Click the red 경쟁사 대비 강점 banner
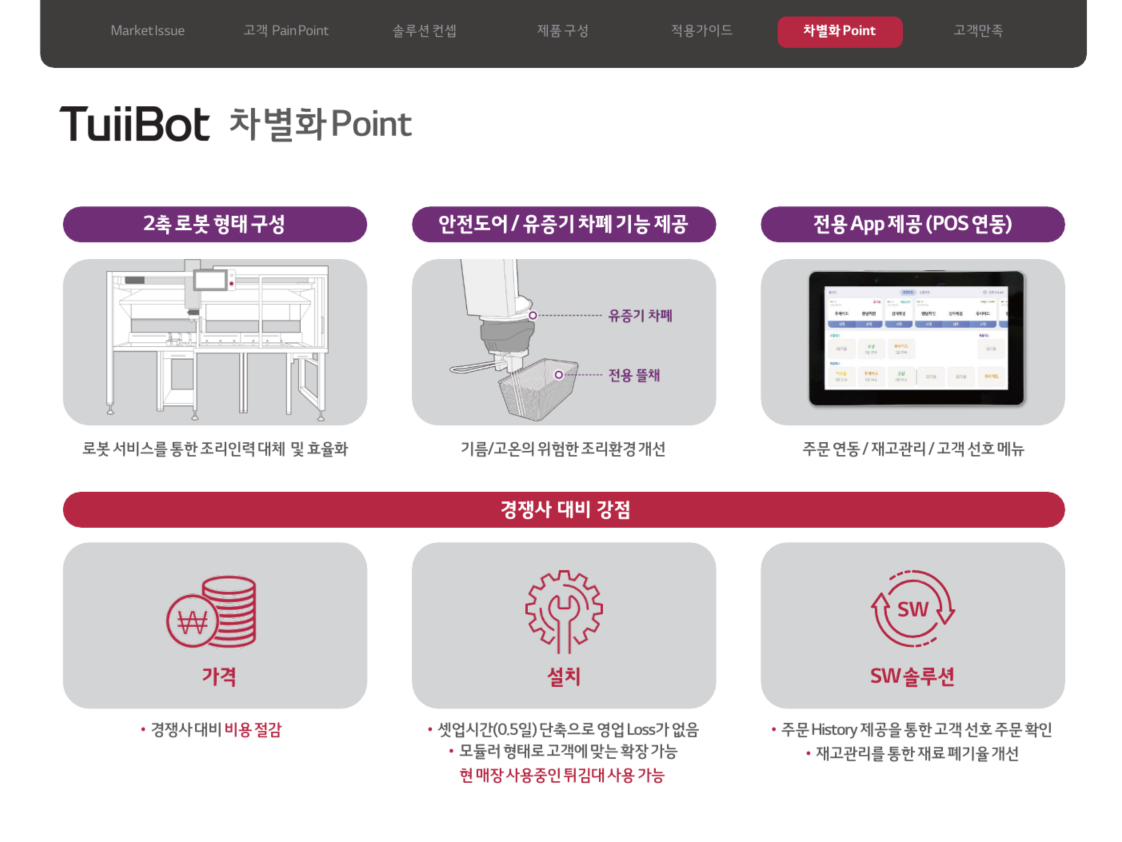This screenshot has height=842, width=1122. [564, 510]
